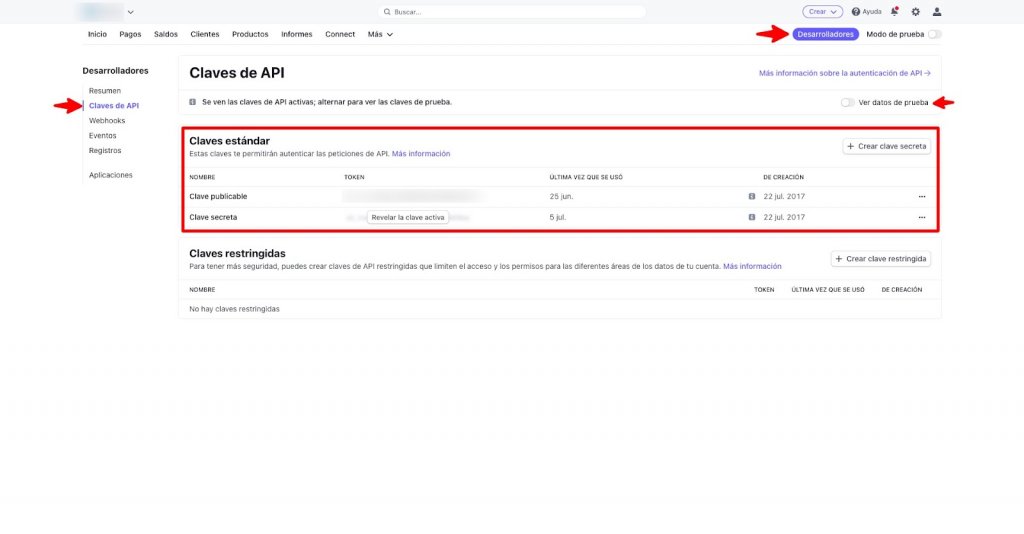Open the Informes section
This screenshot has width=1024, height=534.
(296, 34)
